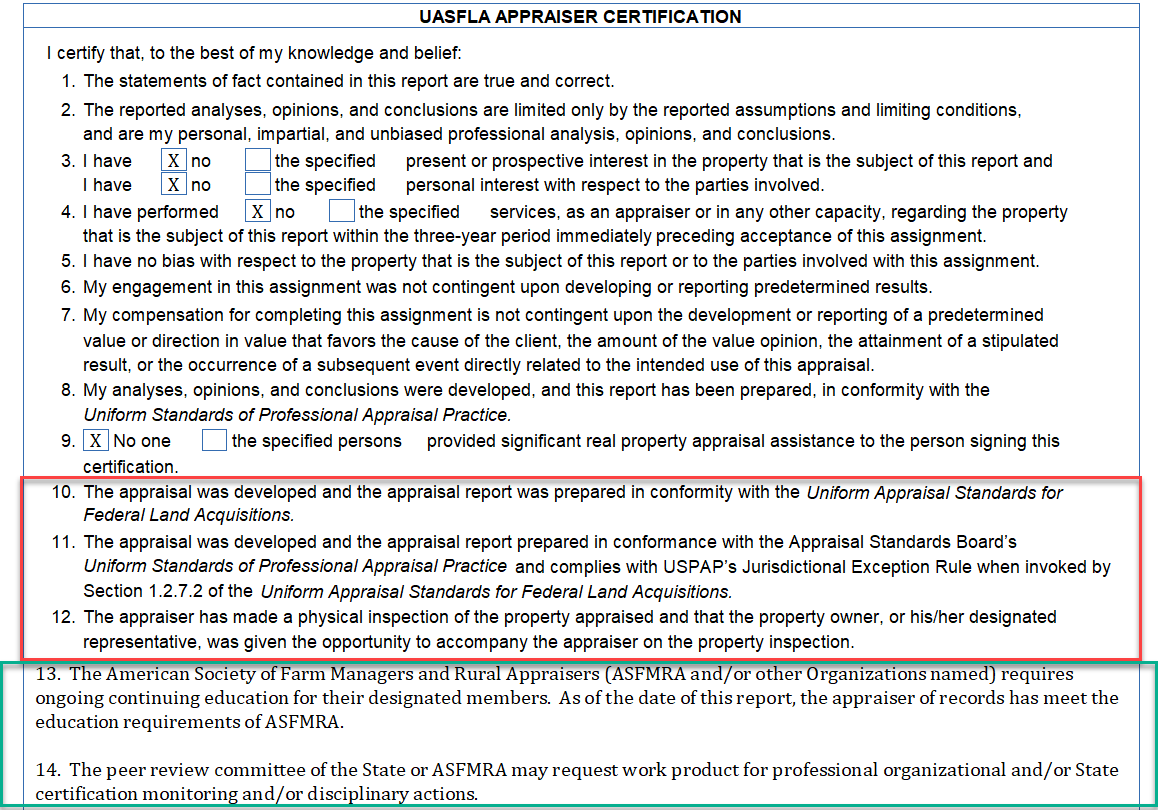
Task: Select item 6 engagement not contingent statement
Action: [x=507, y=288]
